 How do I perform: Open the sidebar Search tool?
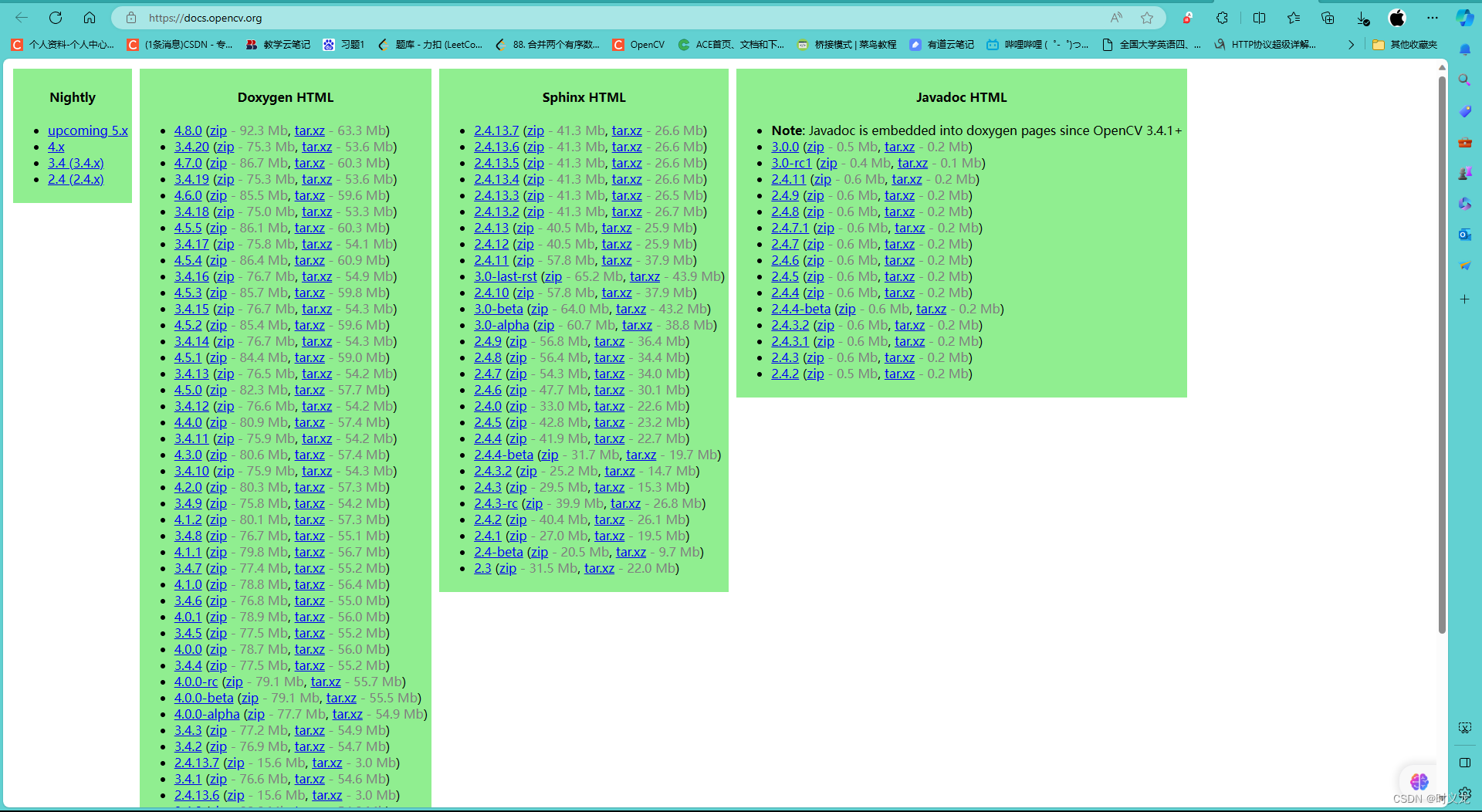pos(1465,80)
